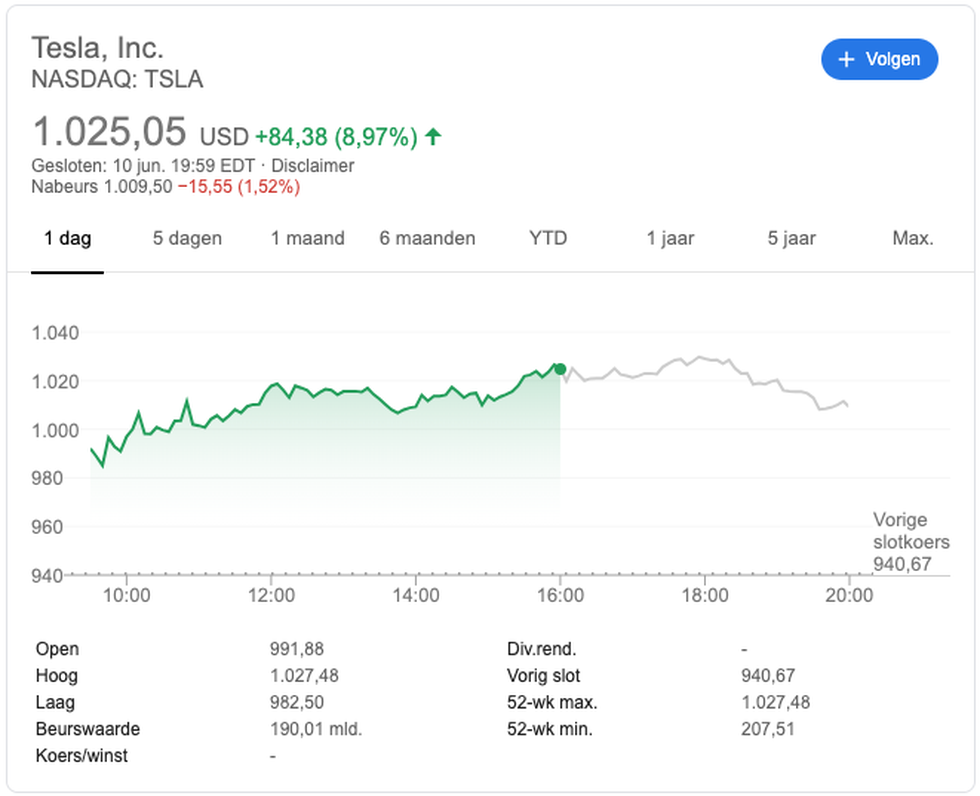Viewport: 980px width, 796px height.
Task: Click the green closing price dot on chart
Action: (560, 369)
